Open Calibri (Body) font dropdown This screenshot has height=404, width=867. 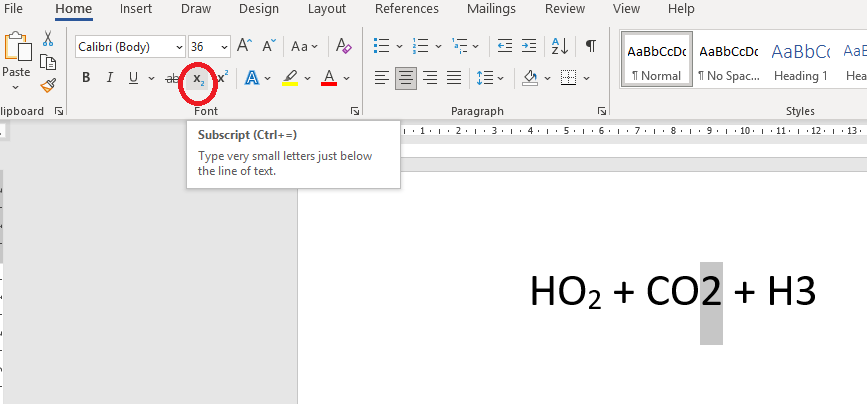tap(179, 47)
